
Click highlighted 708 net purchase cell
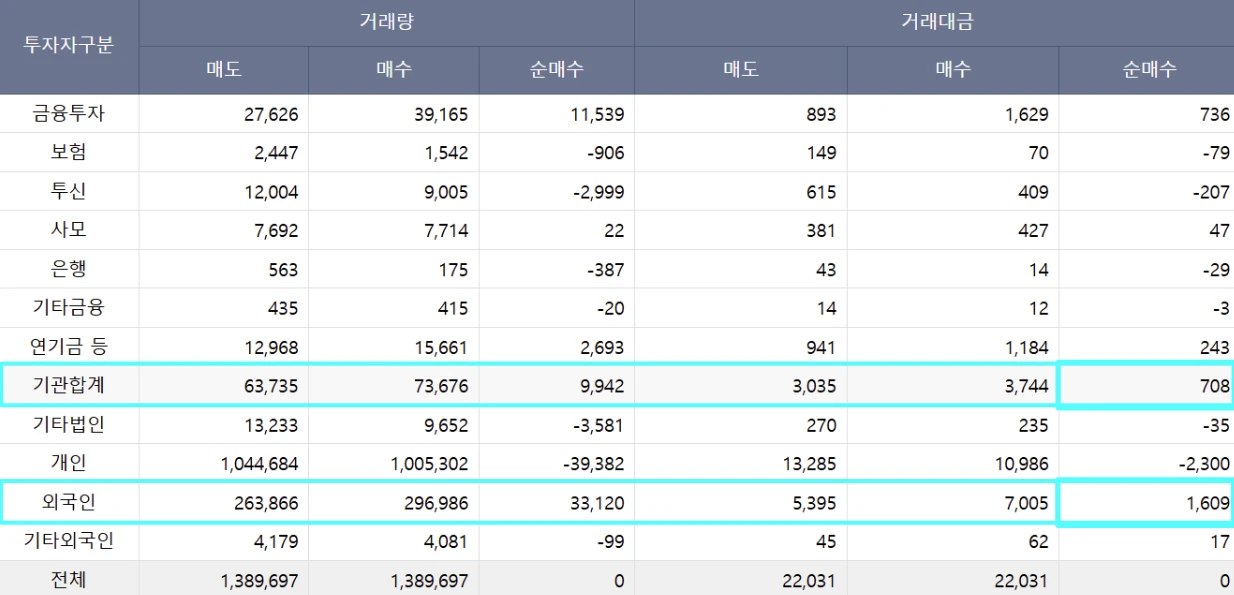click(x=1146, y=386)
